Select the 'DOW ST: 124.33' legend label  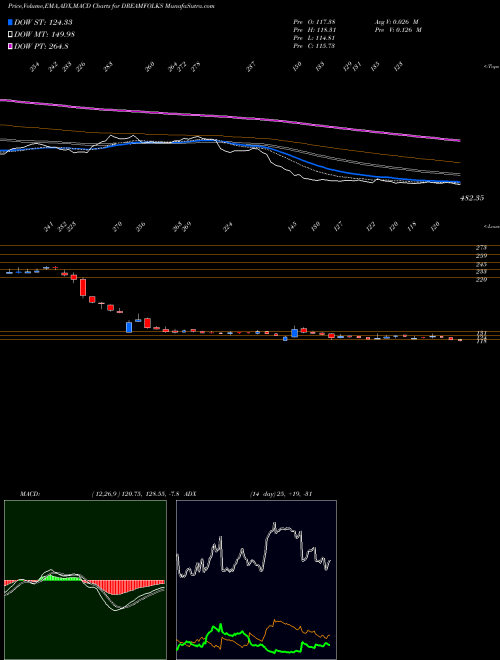click(x=41, y=22)
